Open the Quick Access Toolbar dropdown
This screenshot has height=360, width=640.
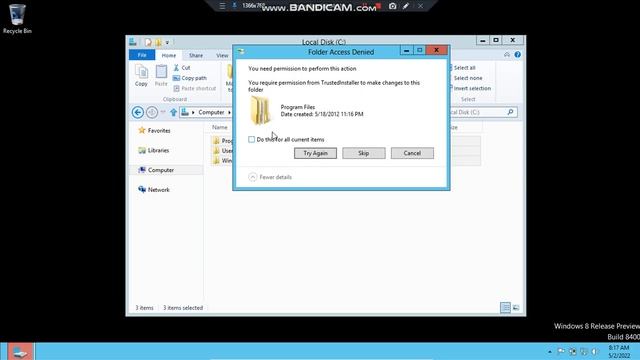point(167,42)
